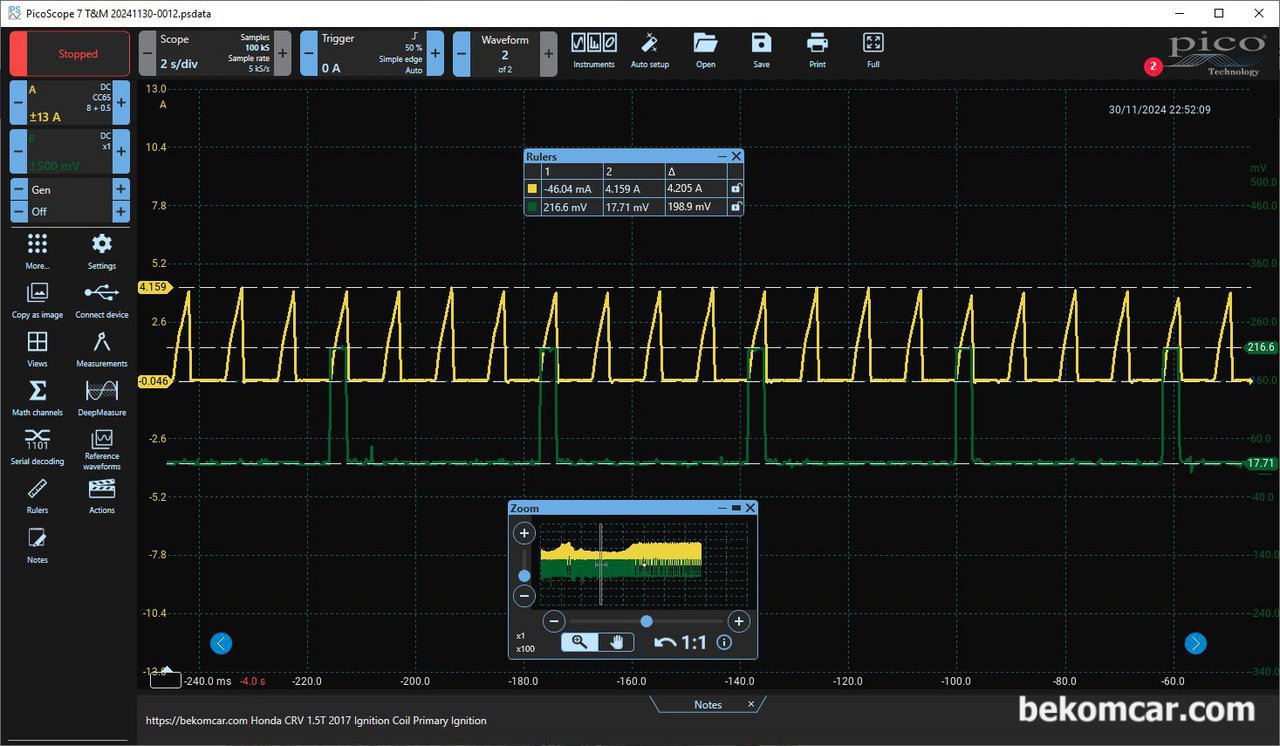
Task: Click the Notes icon in the sidebar
Action: pos(37,546)
